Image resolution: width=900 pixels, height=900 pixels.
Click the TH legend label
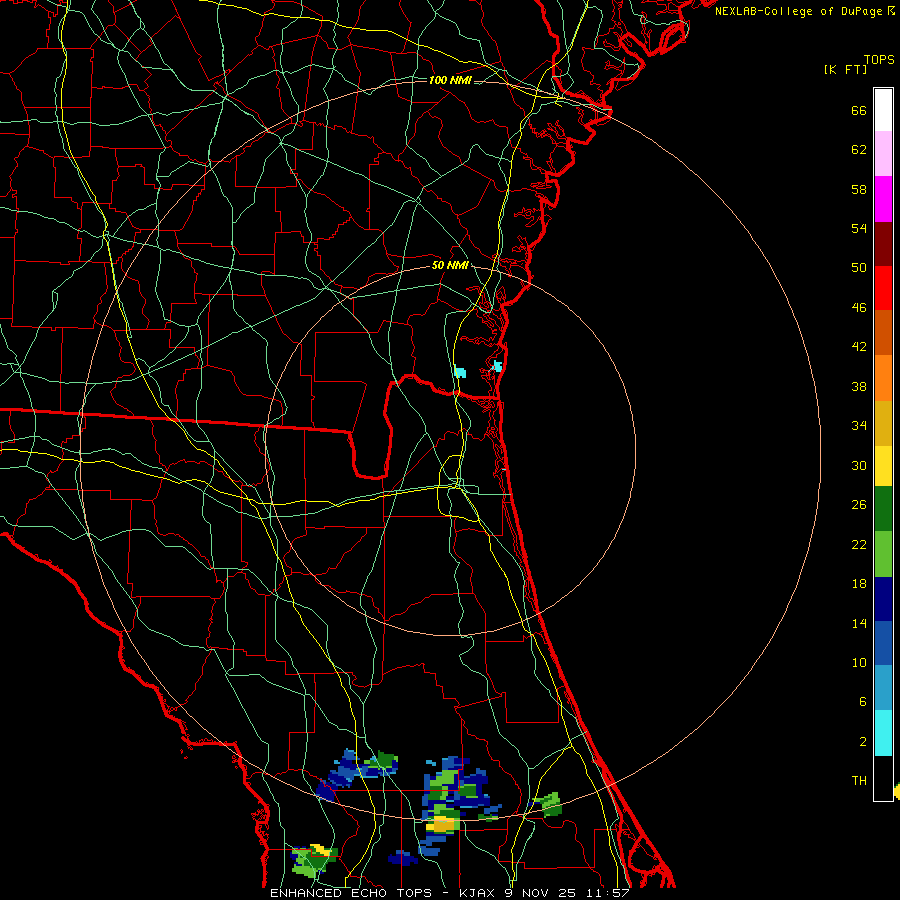click(859, 781)
